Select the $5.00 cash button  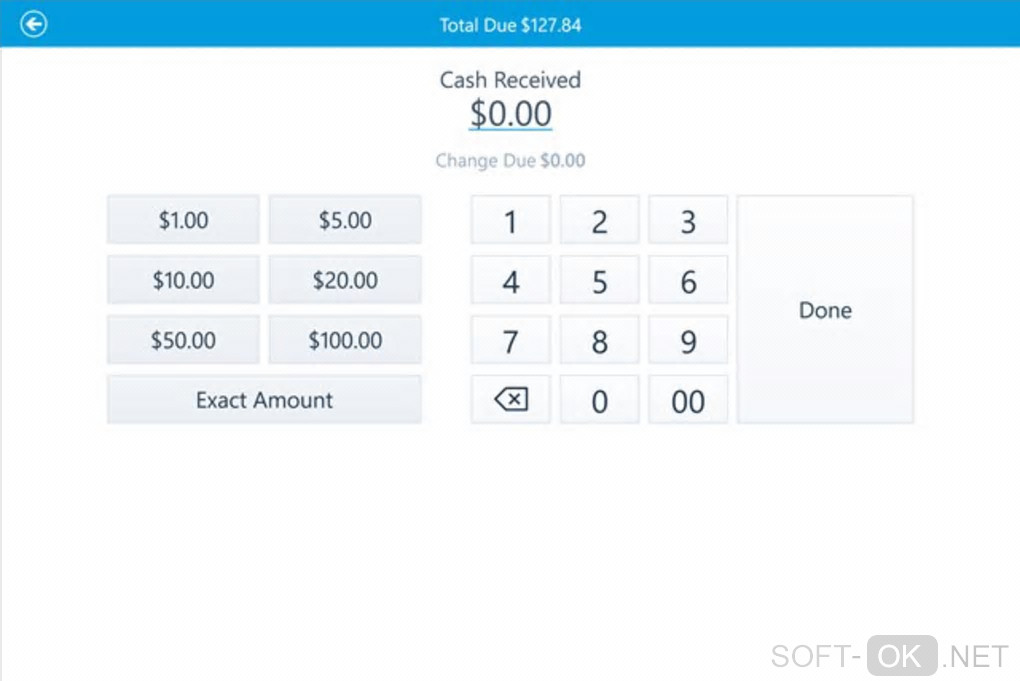345,220
